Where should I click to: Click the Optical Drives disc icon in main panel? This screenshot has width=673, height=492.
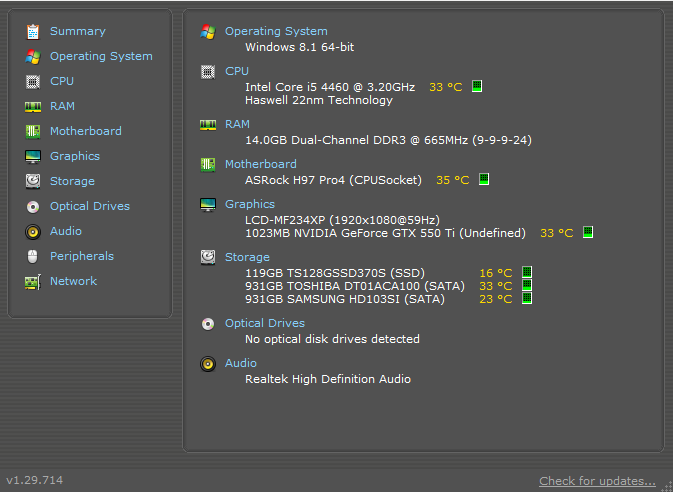tap(208, 324)
